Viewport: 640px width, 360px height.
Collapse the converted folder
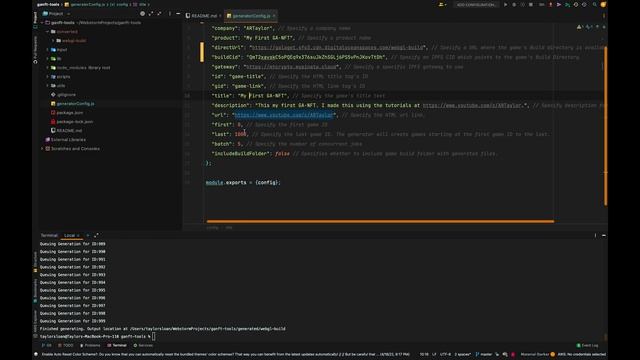point(47,31)
